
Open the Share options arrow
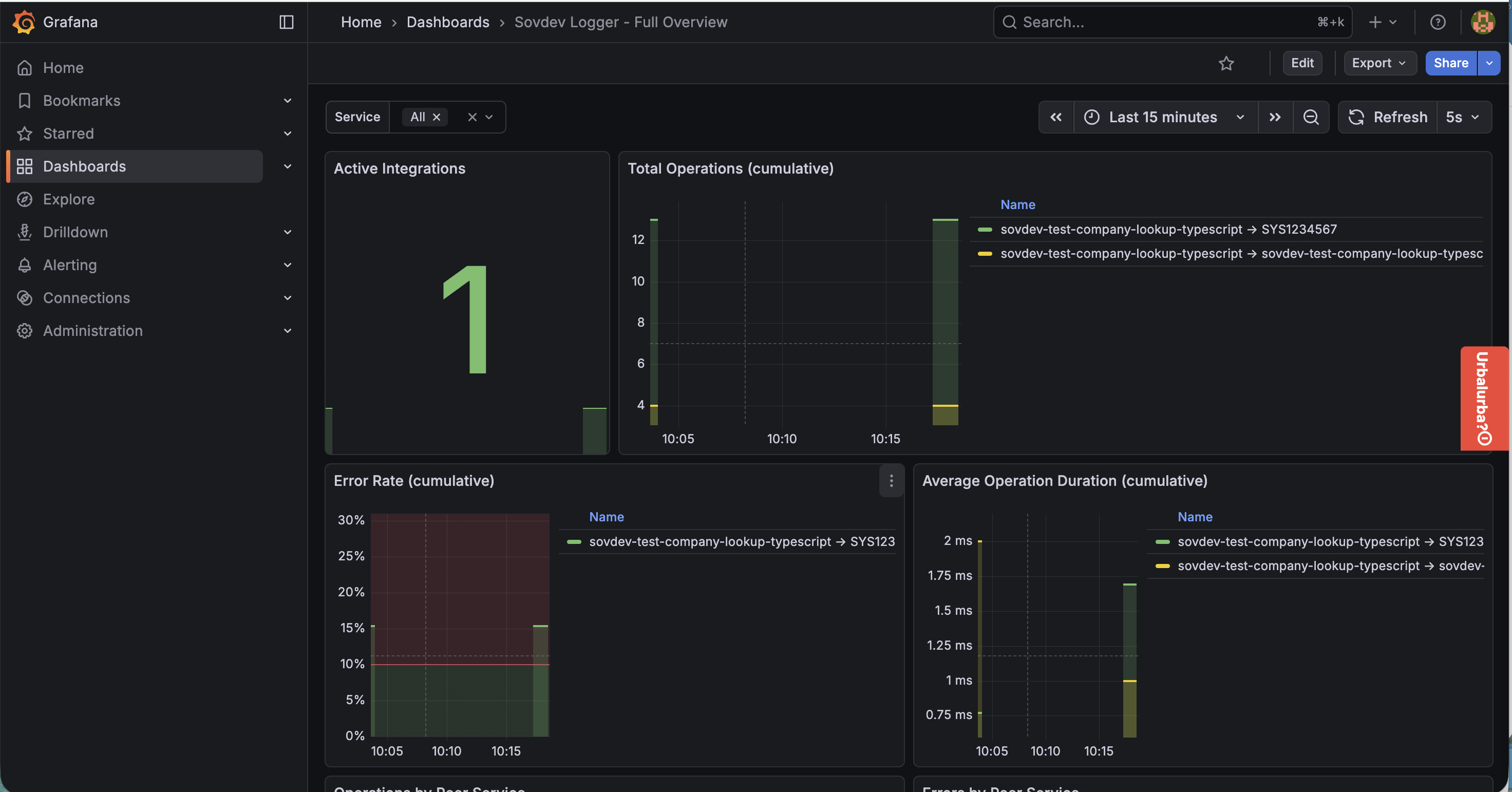pyautogui.click(x=1489, y=63)
